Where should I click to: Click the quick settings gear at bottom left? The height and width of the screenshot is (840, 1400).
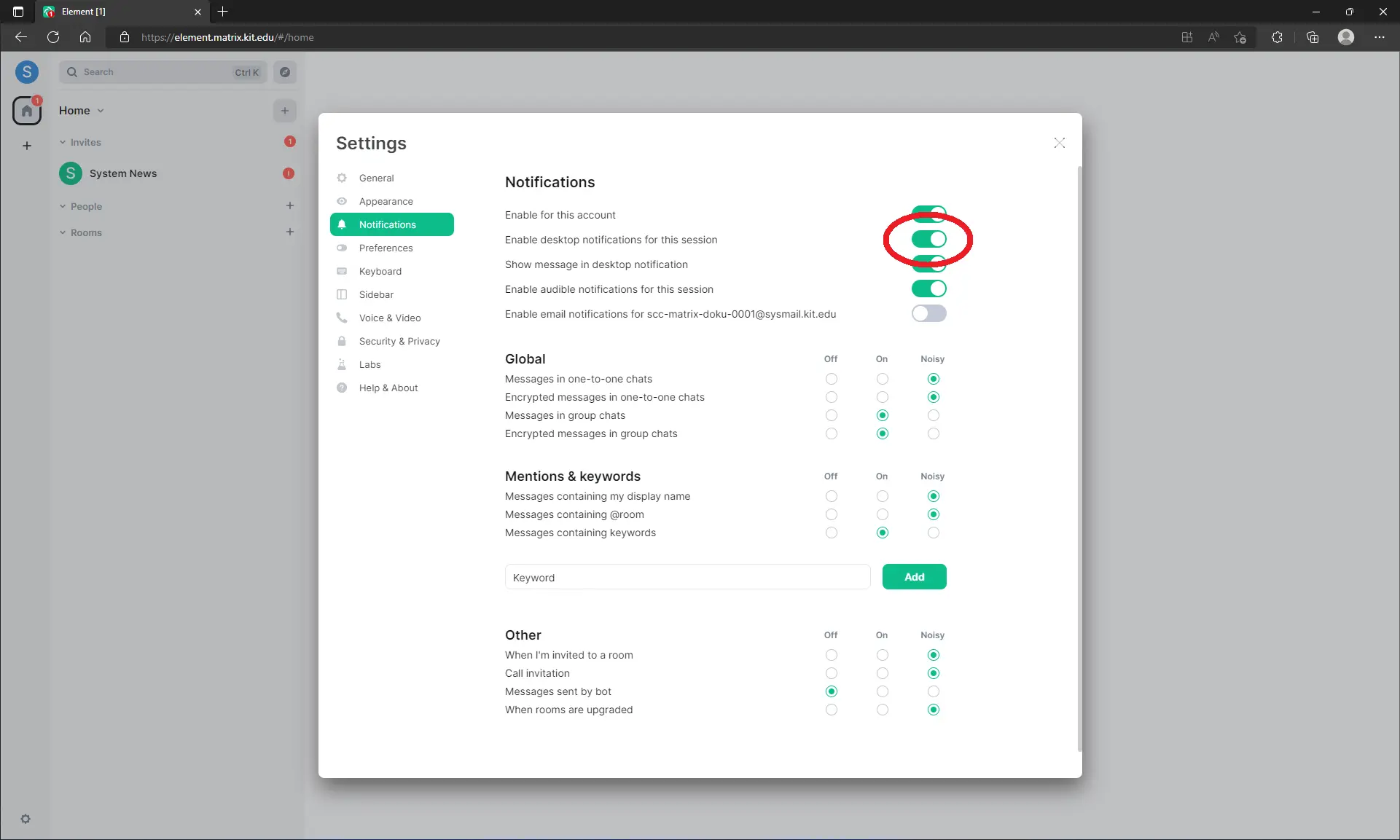(26, 819)
